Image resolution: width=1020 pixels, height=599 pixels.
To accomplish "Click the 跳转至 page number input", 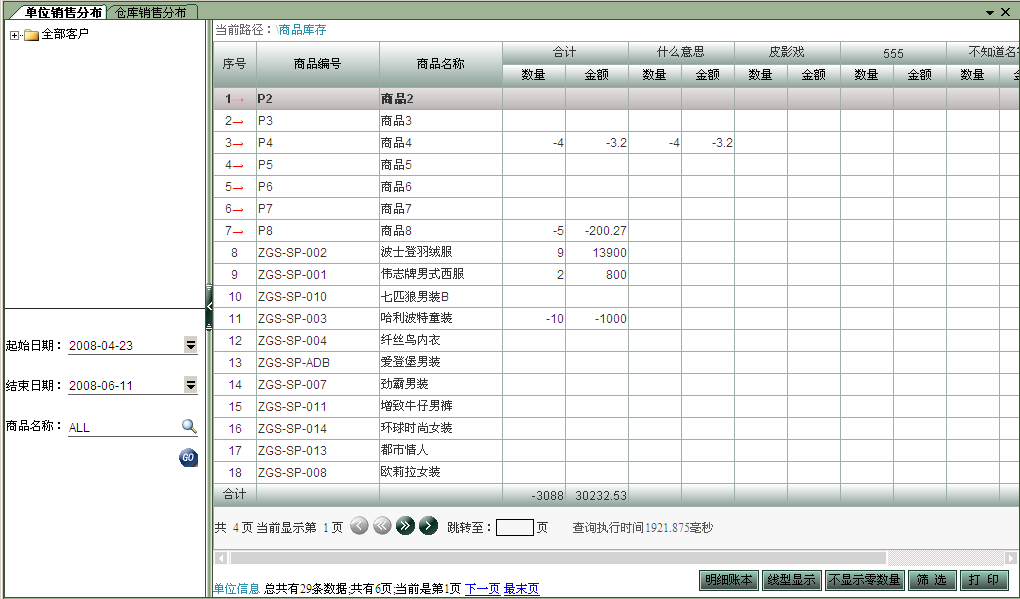I will (515, 527).
